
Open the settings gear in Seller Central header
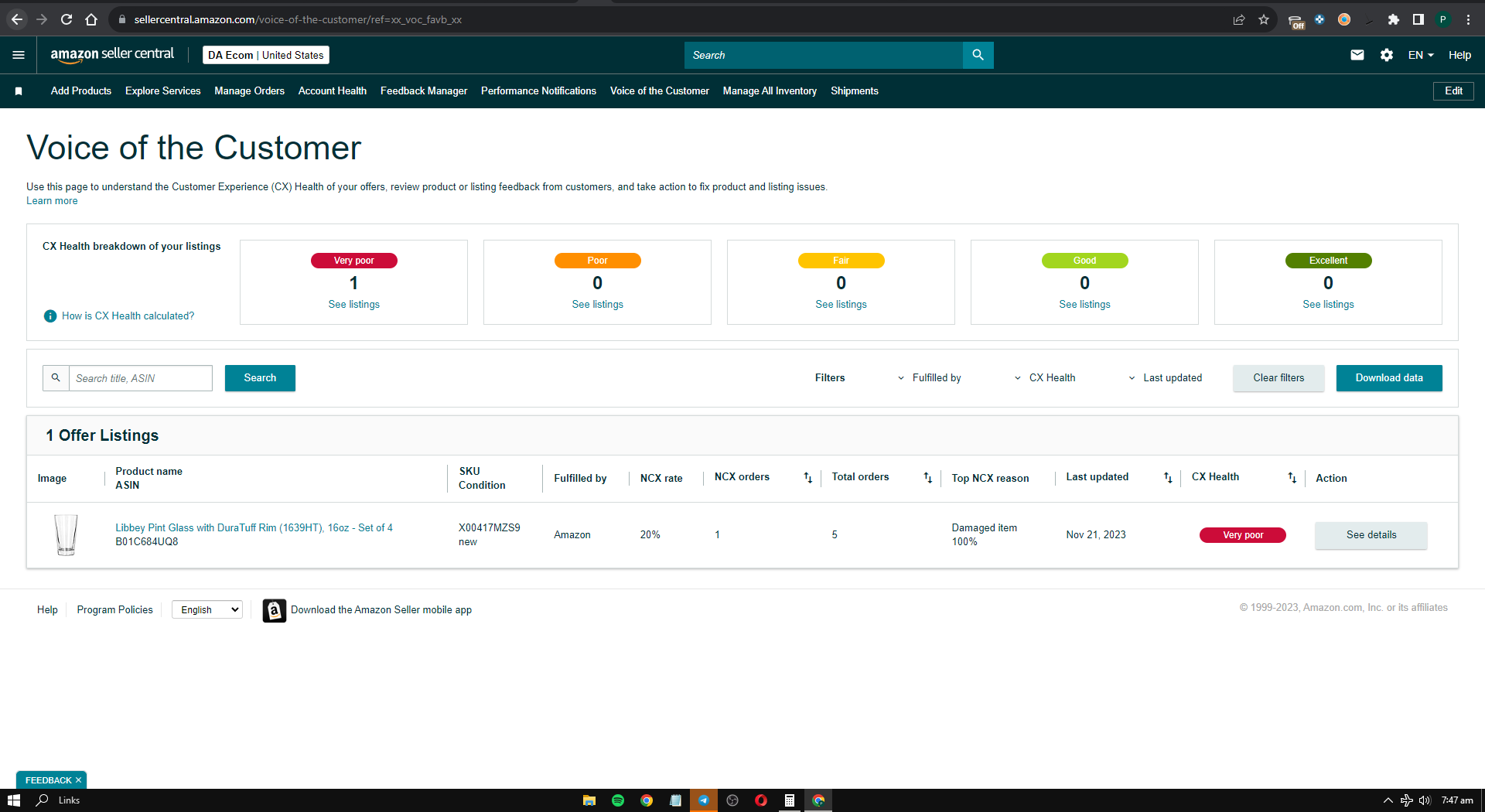tap(1386, 55)
